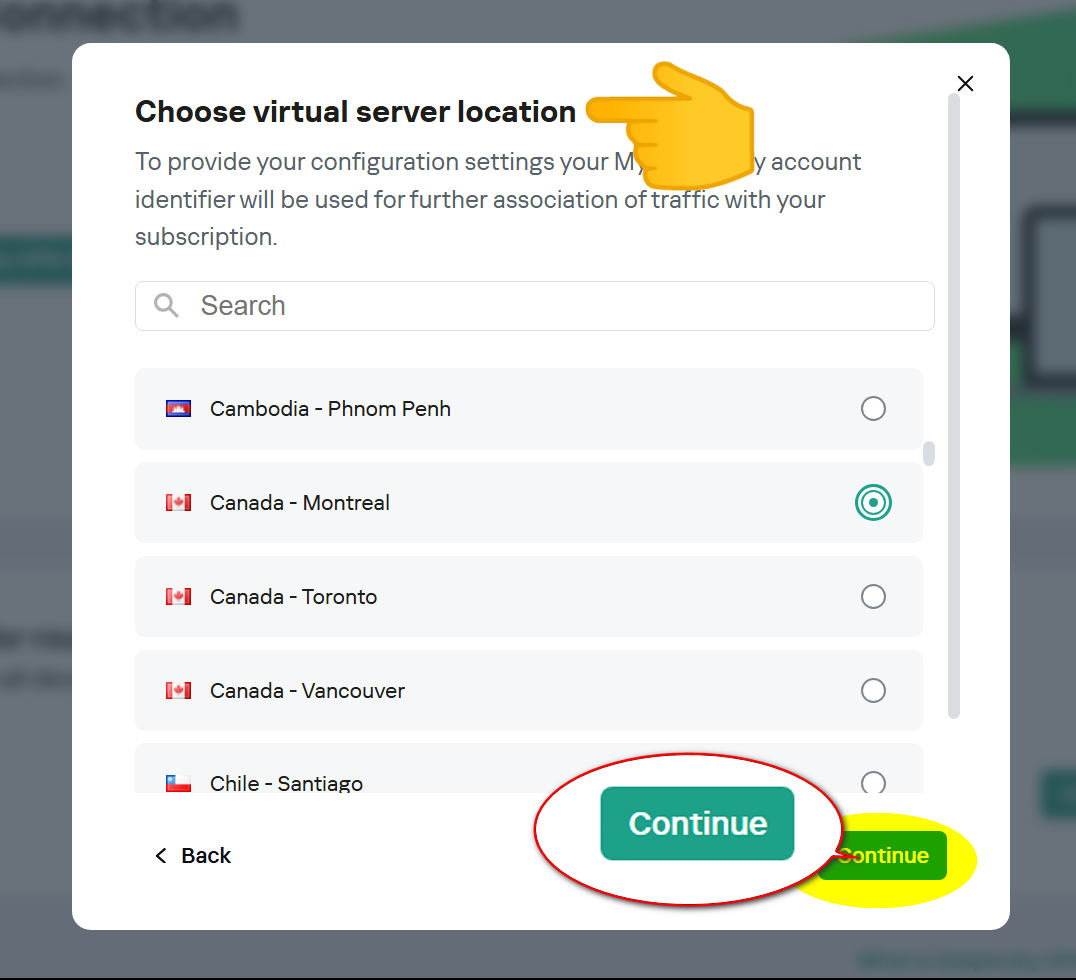Select Cambodia - Phnom Penh radio button

coord(873,408)
